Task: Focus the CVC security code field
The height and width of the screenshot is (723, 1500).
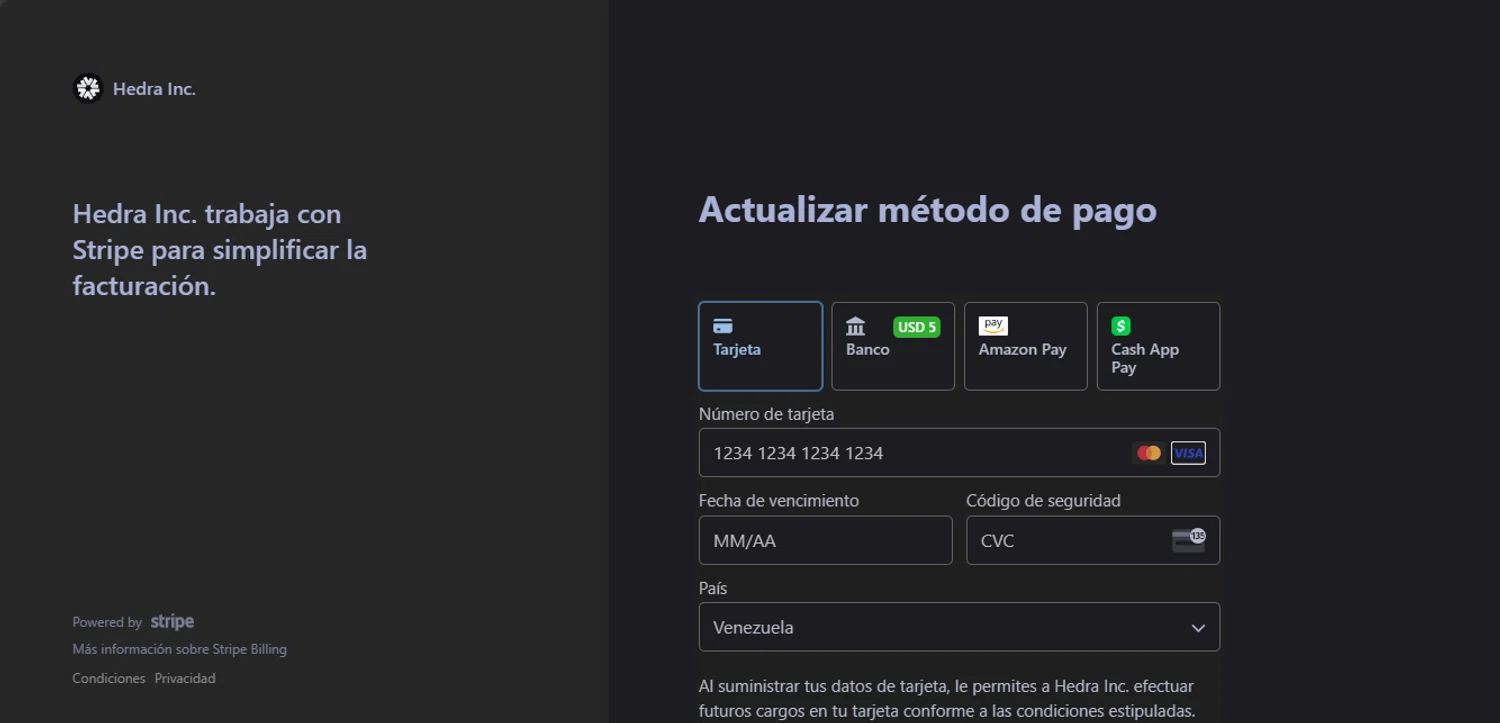Action: [1093, 540]
